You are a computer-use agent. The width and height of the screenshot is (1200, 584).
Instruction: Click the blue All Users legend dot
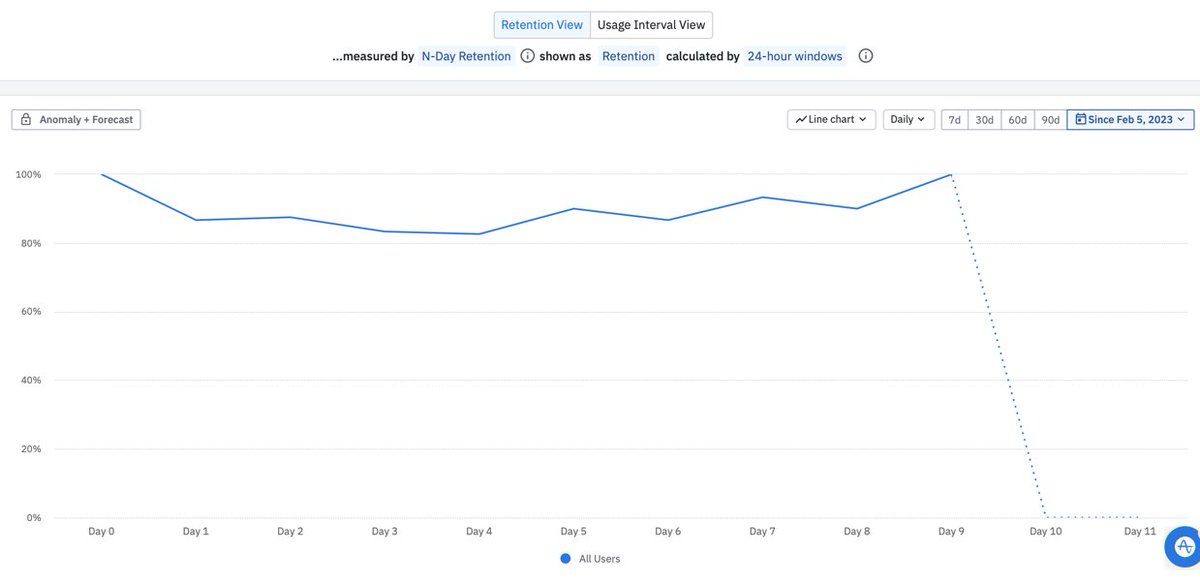click(565, 558)
